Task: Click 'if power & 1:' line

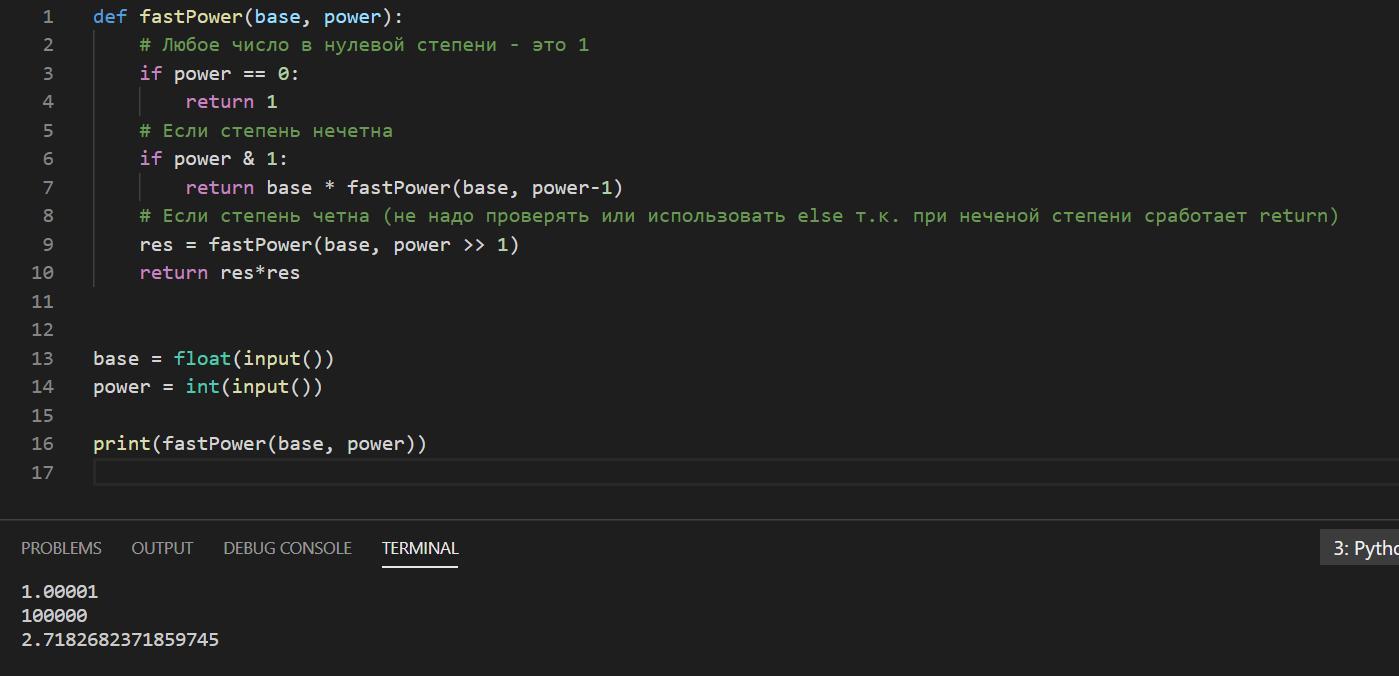Action: pos(213,159)
